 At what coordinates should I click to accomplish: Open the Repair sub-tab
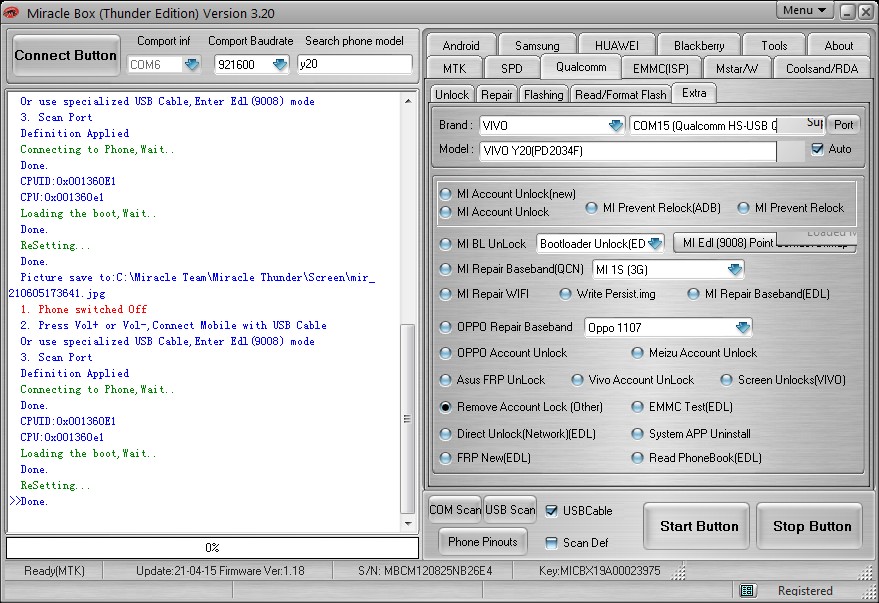click(x=497, y=94)
